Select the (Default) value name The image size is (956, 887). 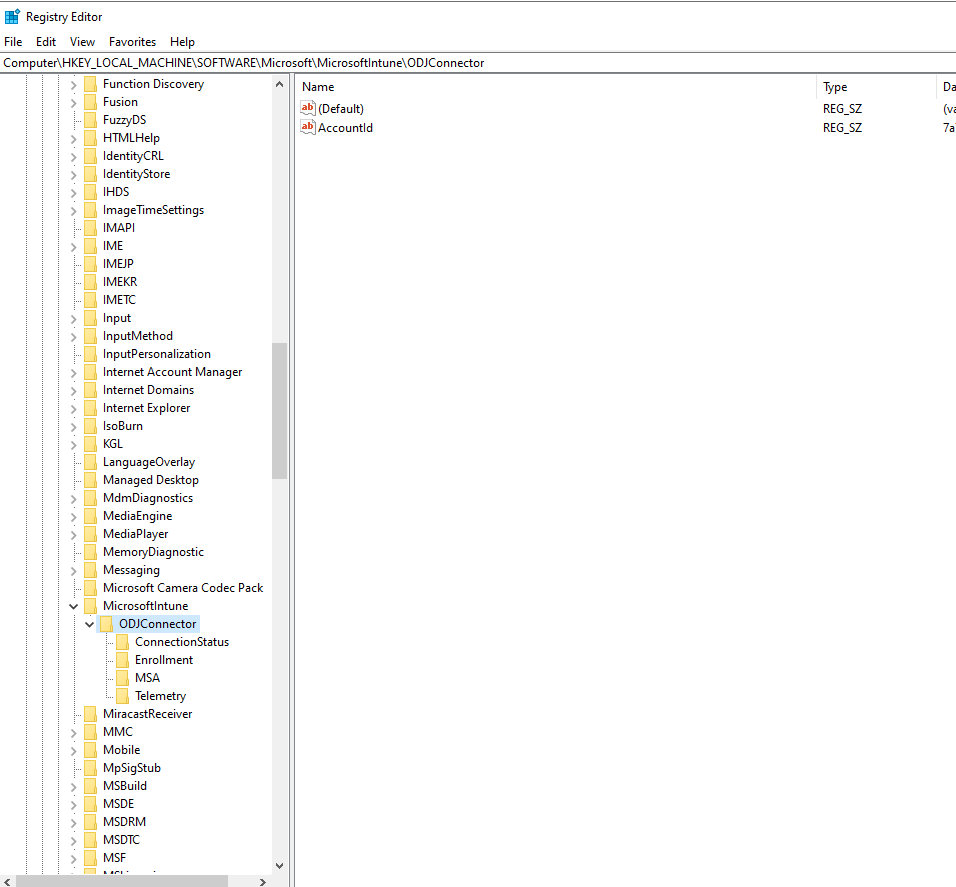pyautogui.click(x=341, y=109)
